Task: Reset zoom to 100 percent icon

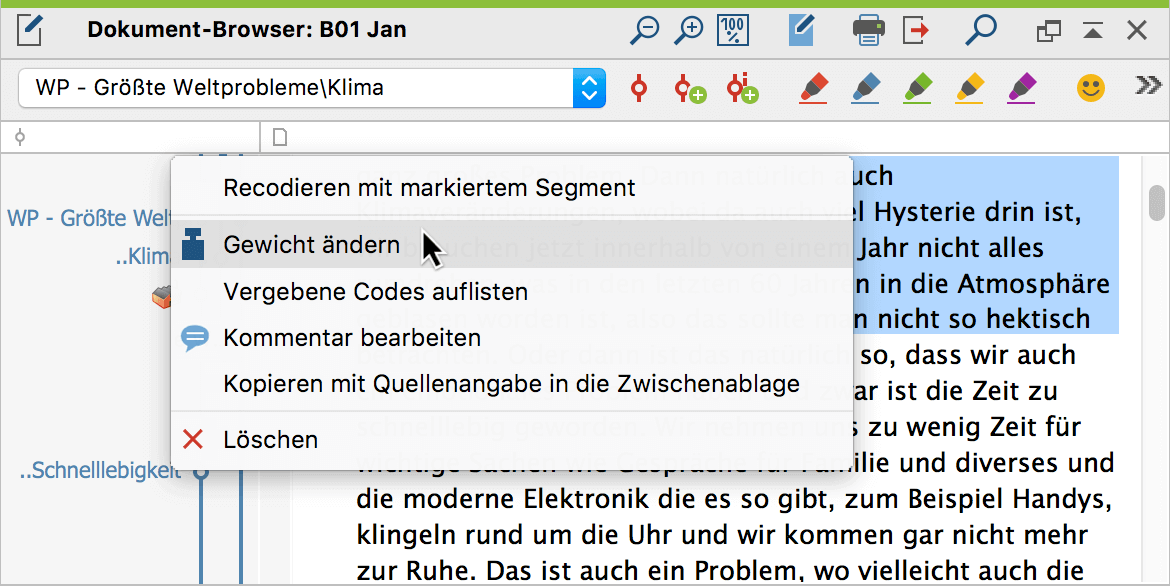Action: (x=733, y=31)
